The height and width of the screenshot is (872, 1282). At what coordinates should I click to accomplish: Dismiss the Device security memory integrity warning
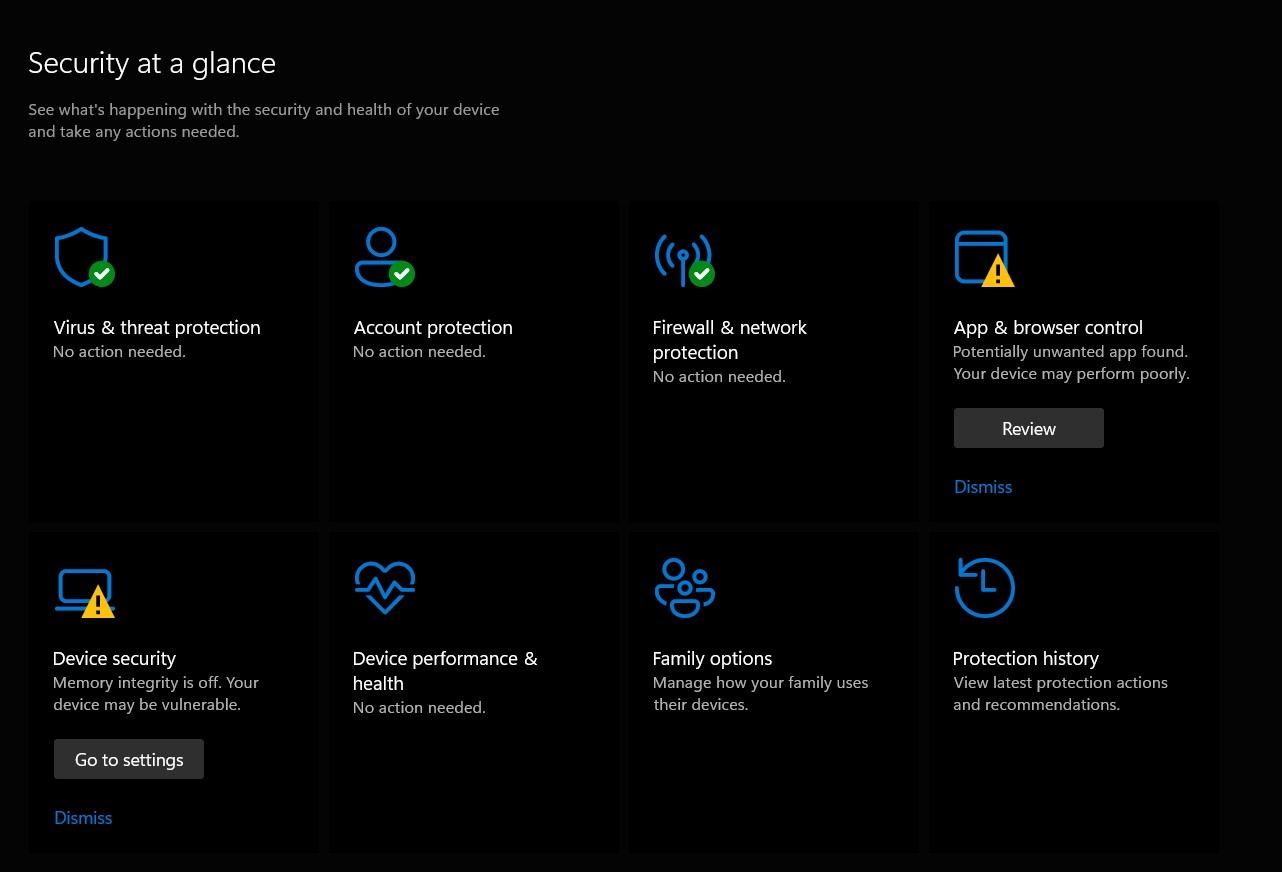pos(83,818)
